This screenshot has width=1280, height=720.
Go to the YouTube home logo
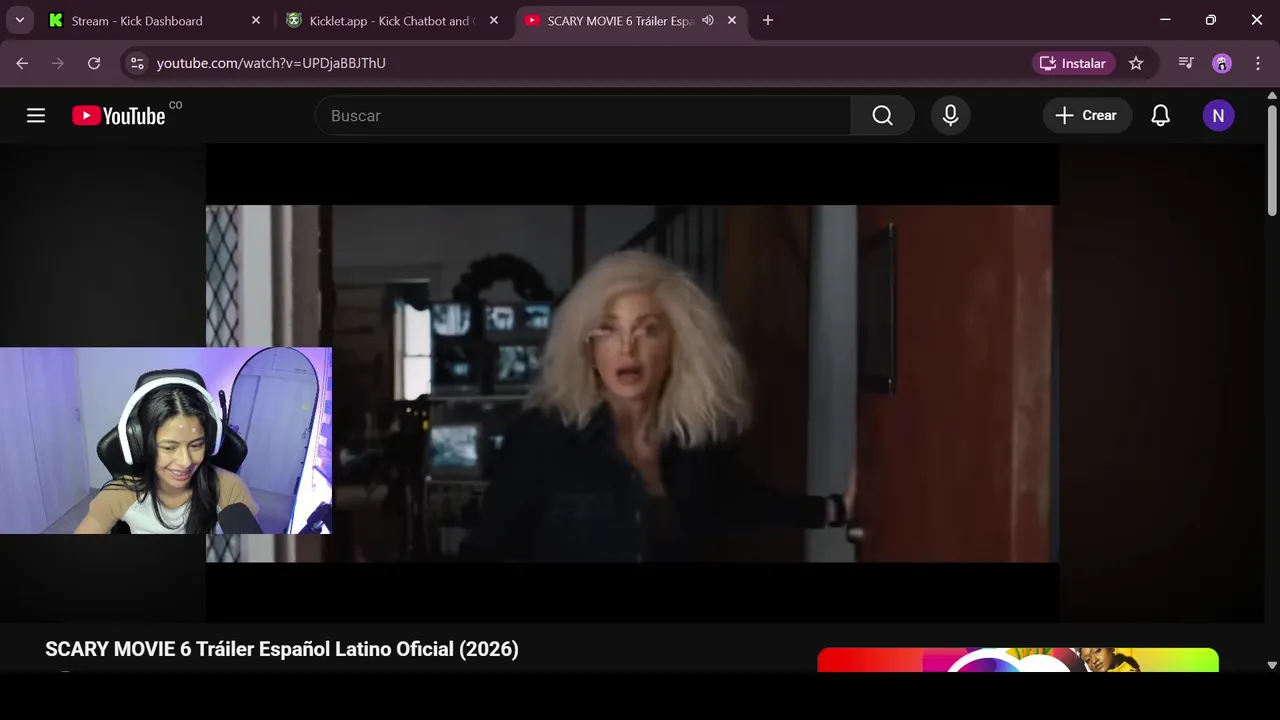click(119, 116)
